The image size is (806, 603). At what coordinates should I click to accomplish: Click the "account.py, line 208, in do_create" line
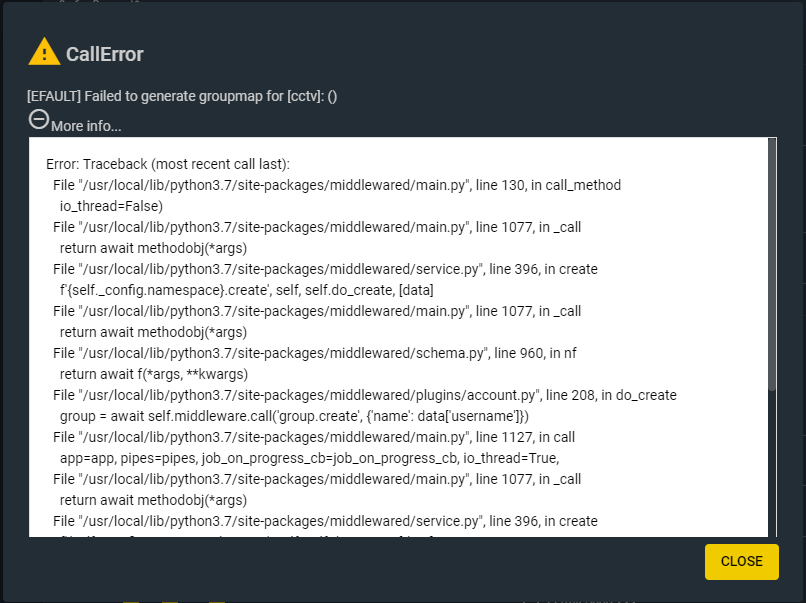364,395
